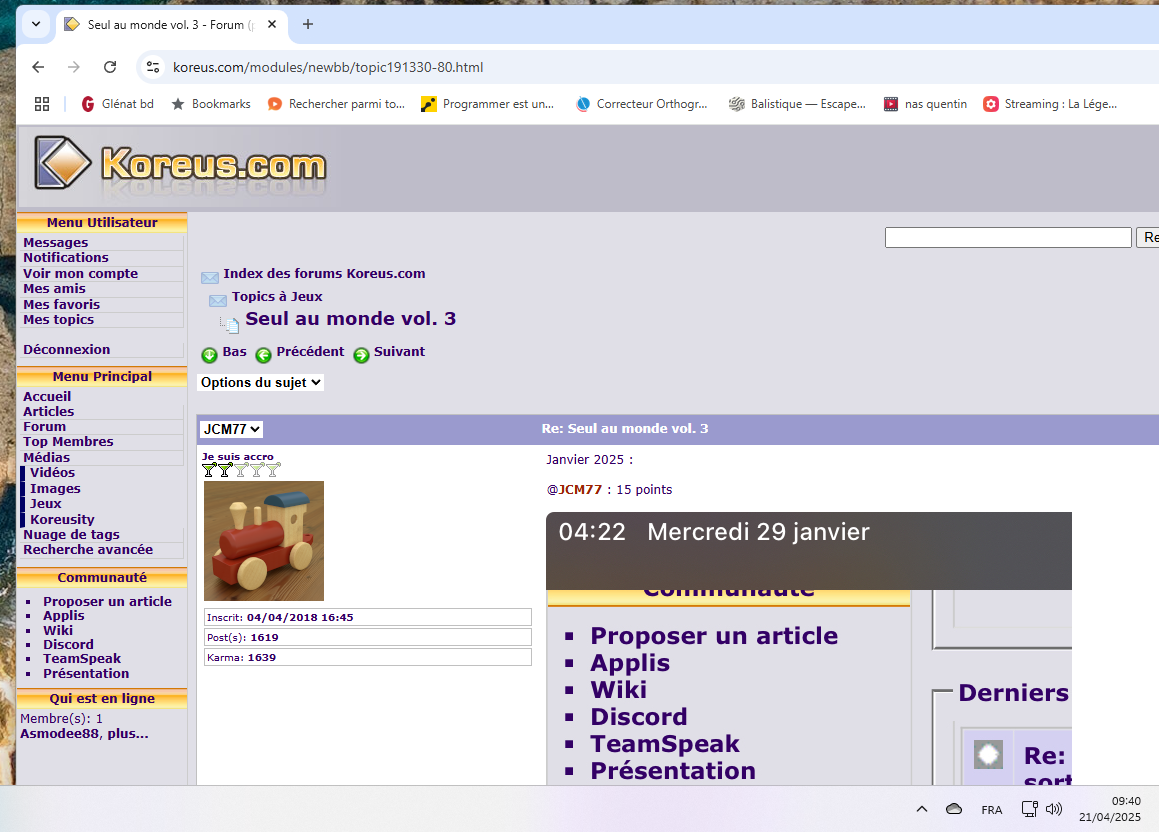Open the Glénat bd bookmark

[x=117, y=104]
